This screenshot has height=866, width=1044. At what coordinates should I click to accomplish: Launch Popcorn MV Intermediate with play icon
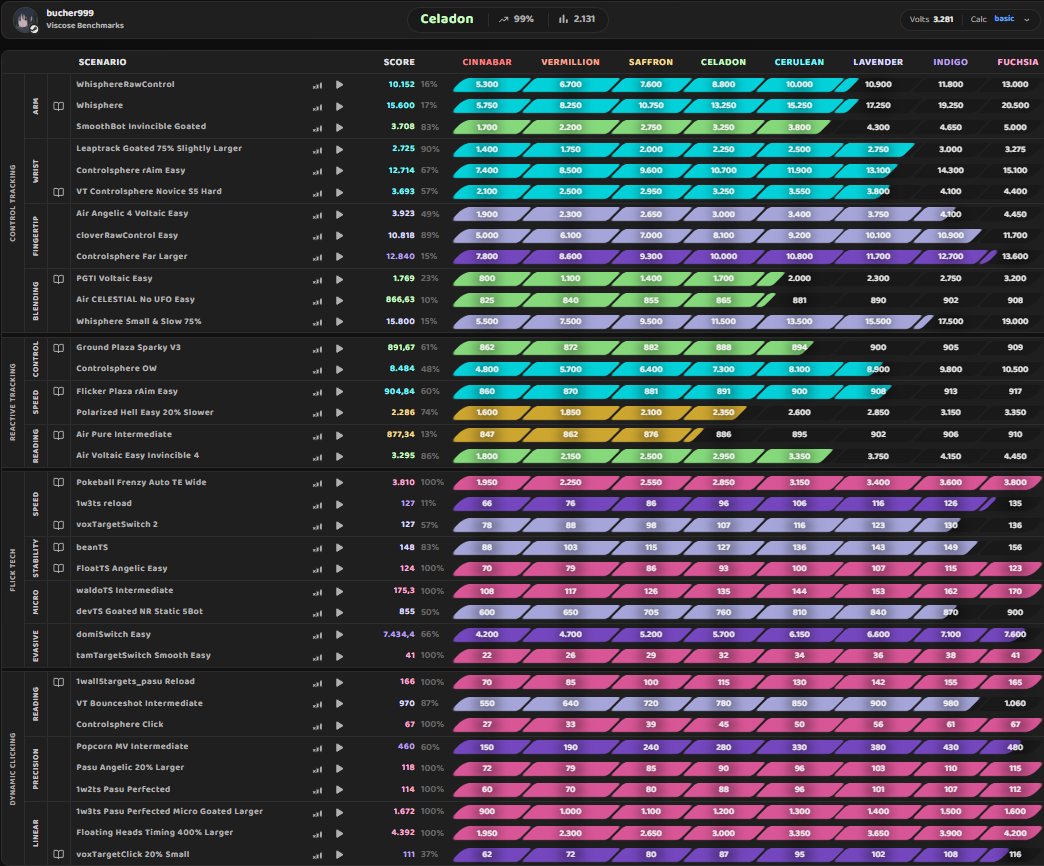point(340,748)
